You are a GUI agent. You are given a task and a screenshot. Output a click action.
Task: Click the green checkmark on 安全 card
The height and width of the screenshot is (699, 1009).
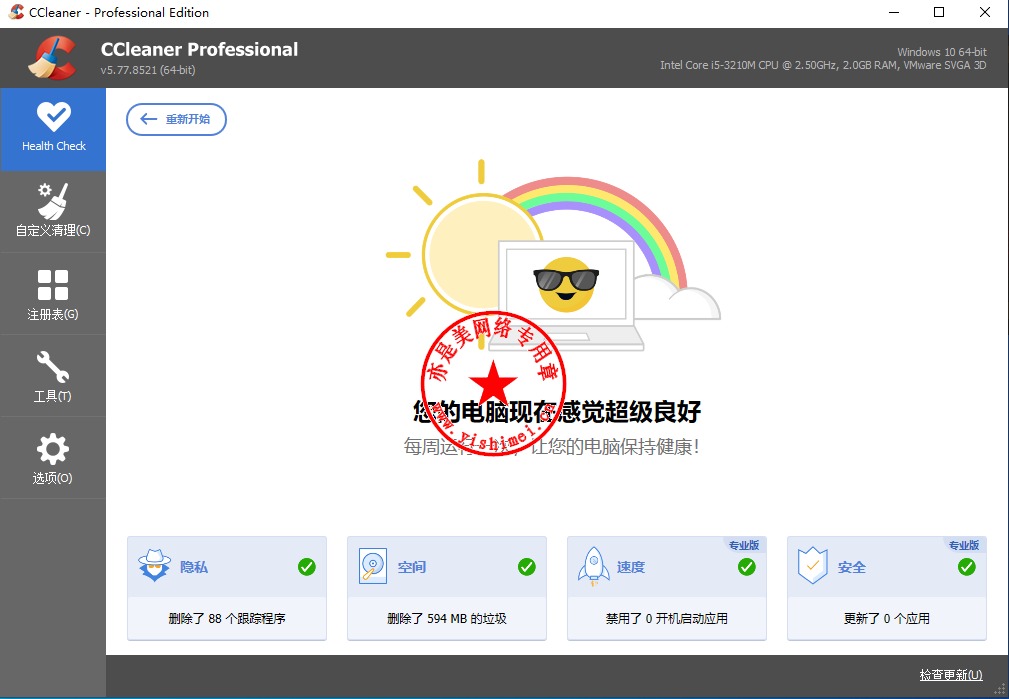tap(967, 567)
